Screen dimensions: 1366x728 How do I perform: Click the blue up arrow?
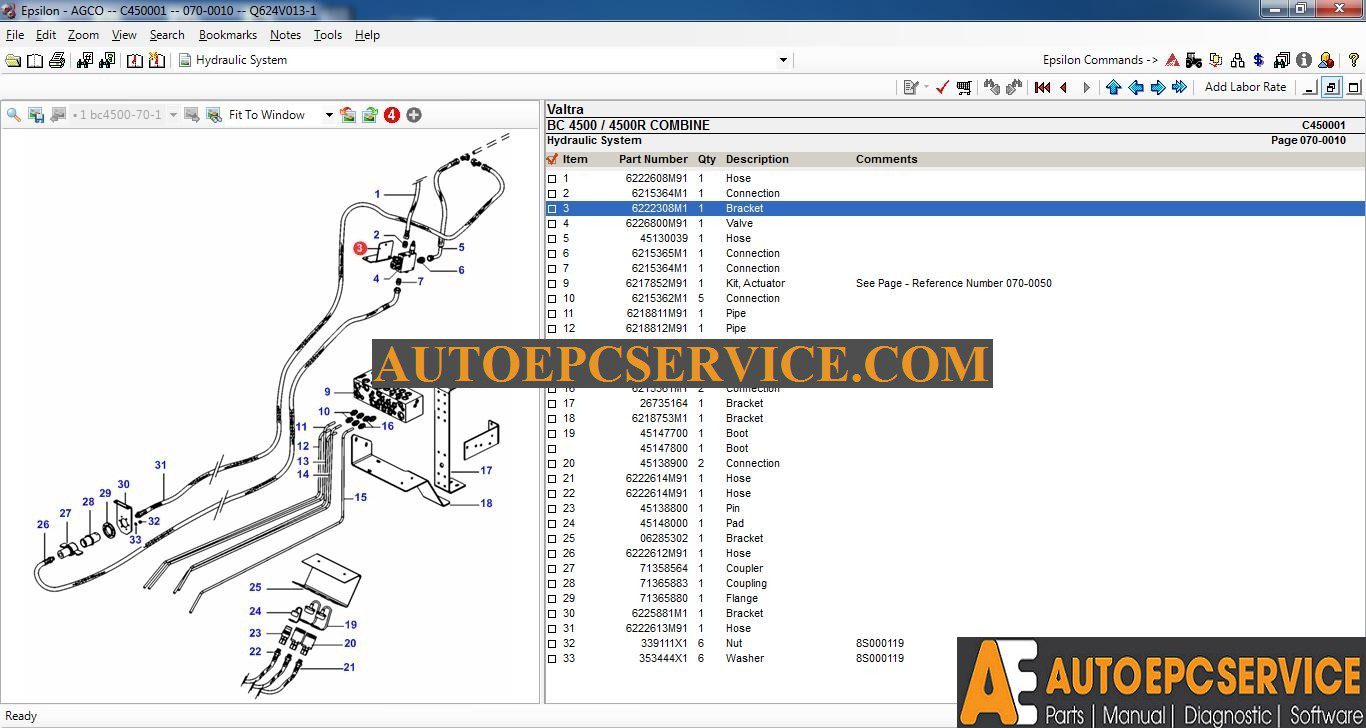pyautogui.click(x=1114, y=87)
